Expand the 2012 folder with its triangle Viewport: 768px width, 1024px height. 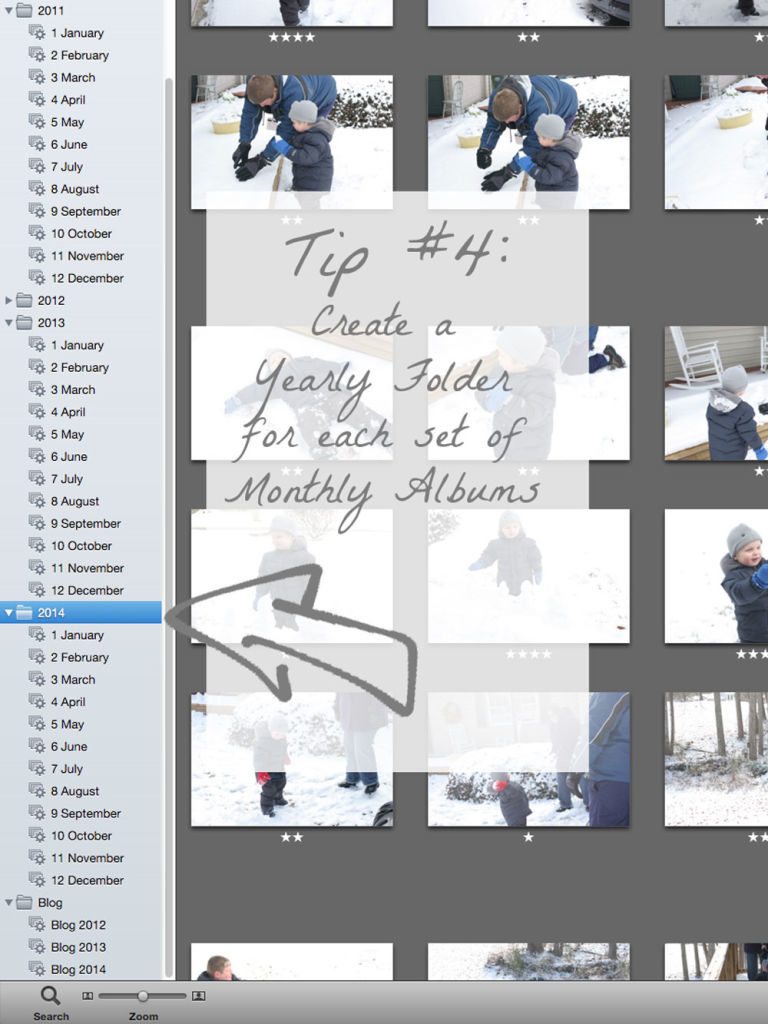pos(8,300)
